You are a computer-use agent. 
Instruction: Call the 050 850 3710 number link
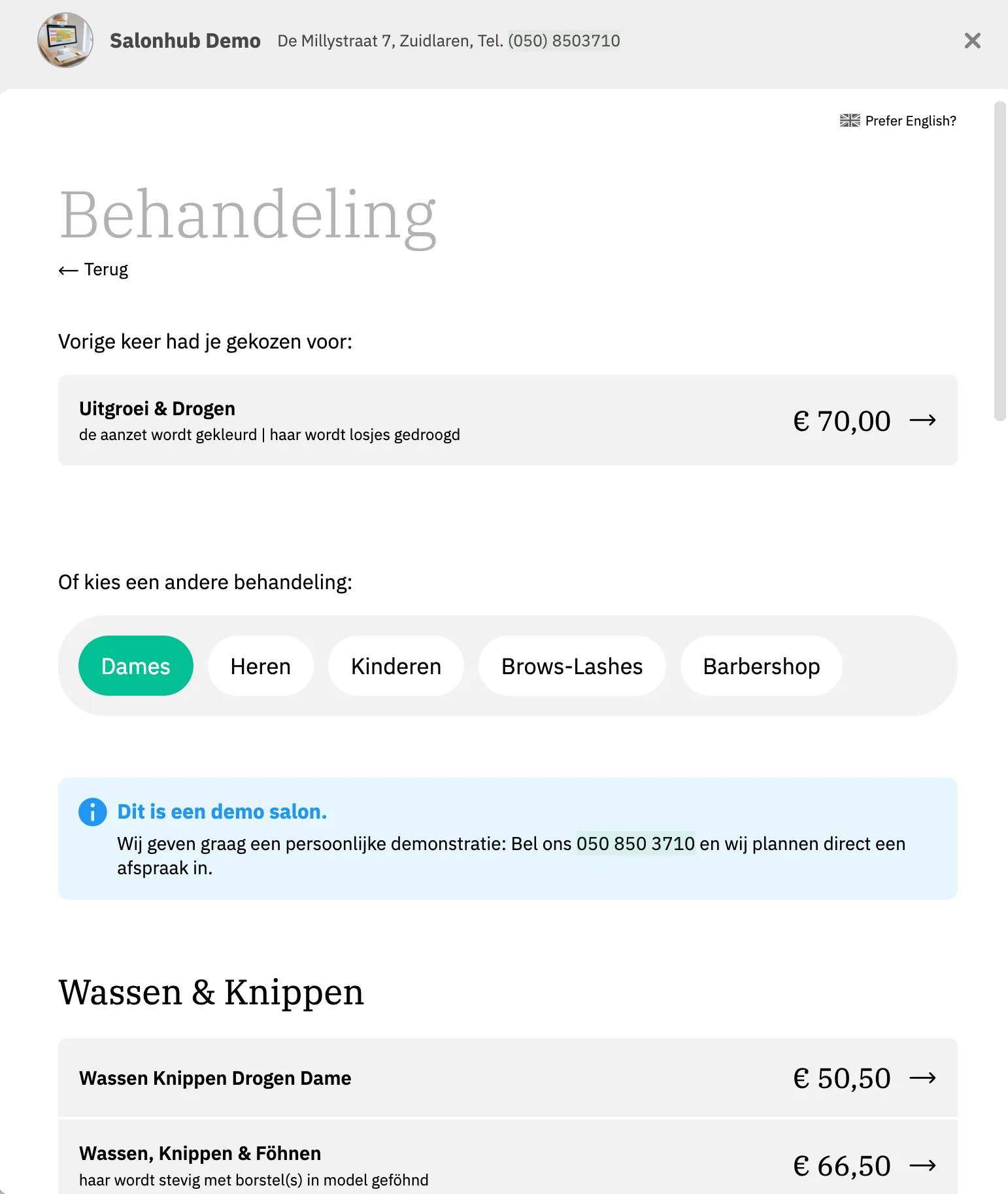point(635,844)
